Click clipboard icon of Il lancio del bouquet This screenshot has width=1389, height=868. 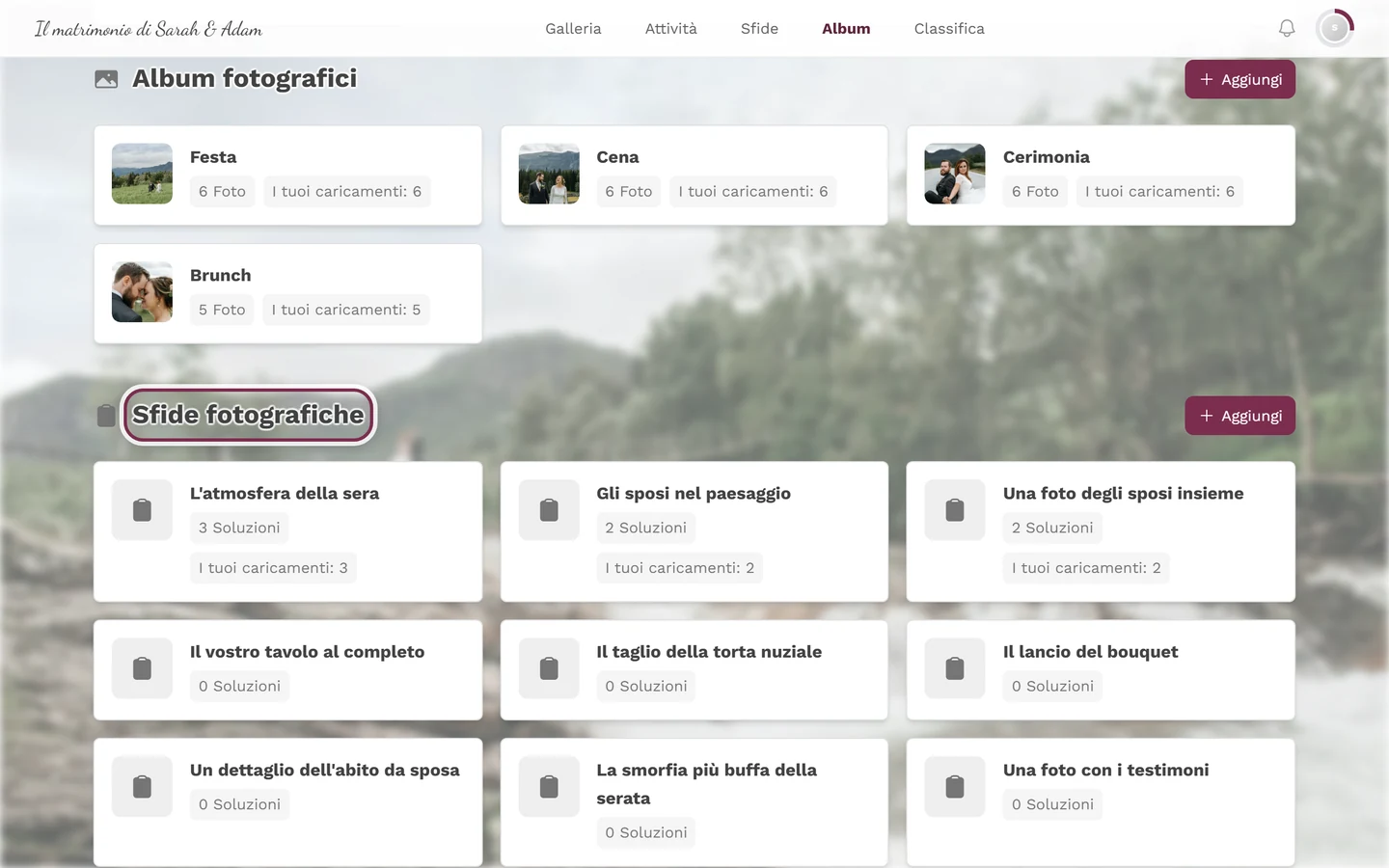tap(955, 668)
